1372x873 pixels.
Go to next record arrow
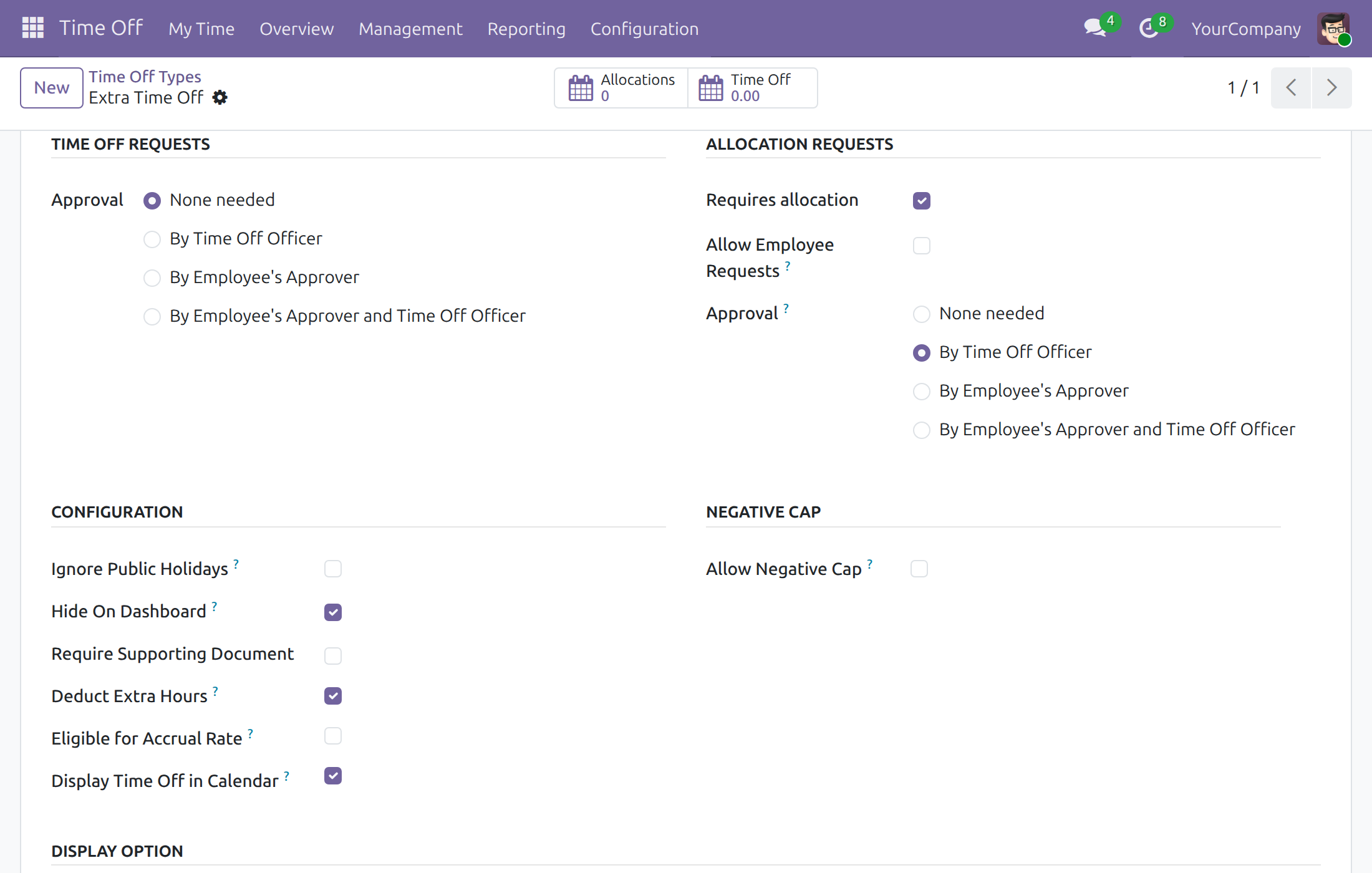tap(1331, 88)
